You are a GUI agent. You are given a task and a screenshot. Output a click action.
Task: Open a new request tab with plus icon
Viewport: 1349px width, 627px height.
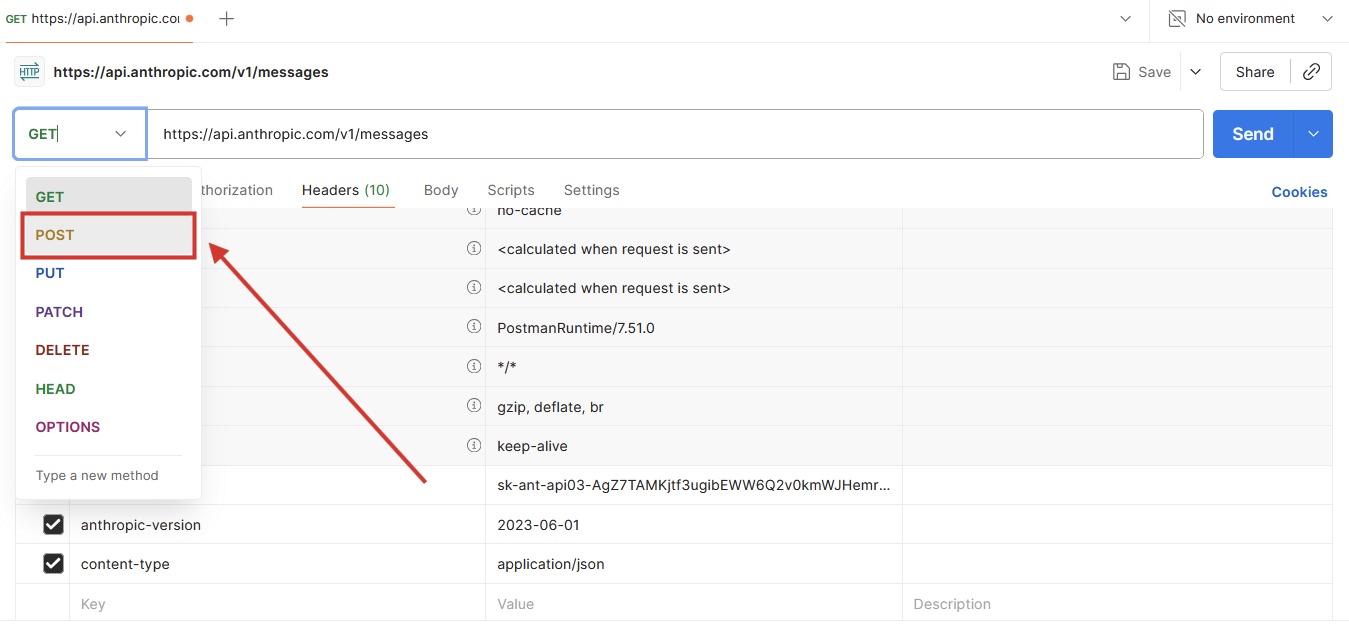226,18
